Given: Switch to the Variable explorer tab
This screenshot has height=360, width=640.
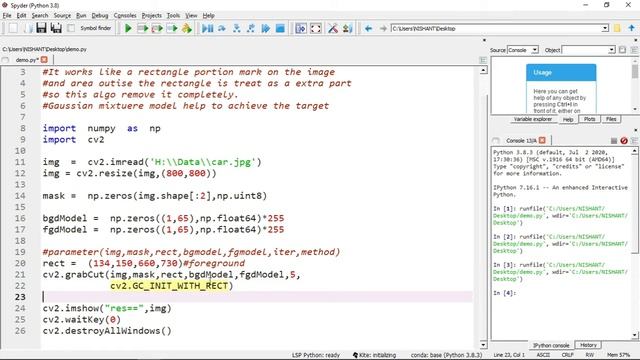Looking at the screenshot, I should tap(532, 119).
